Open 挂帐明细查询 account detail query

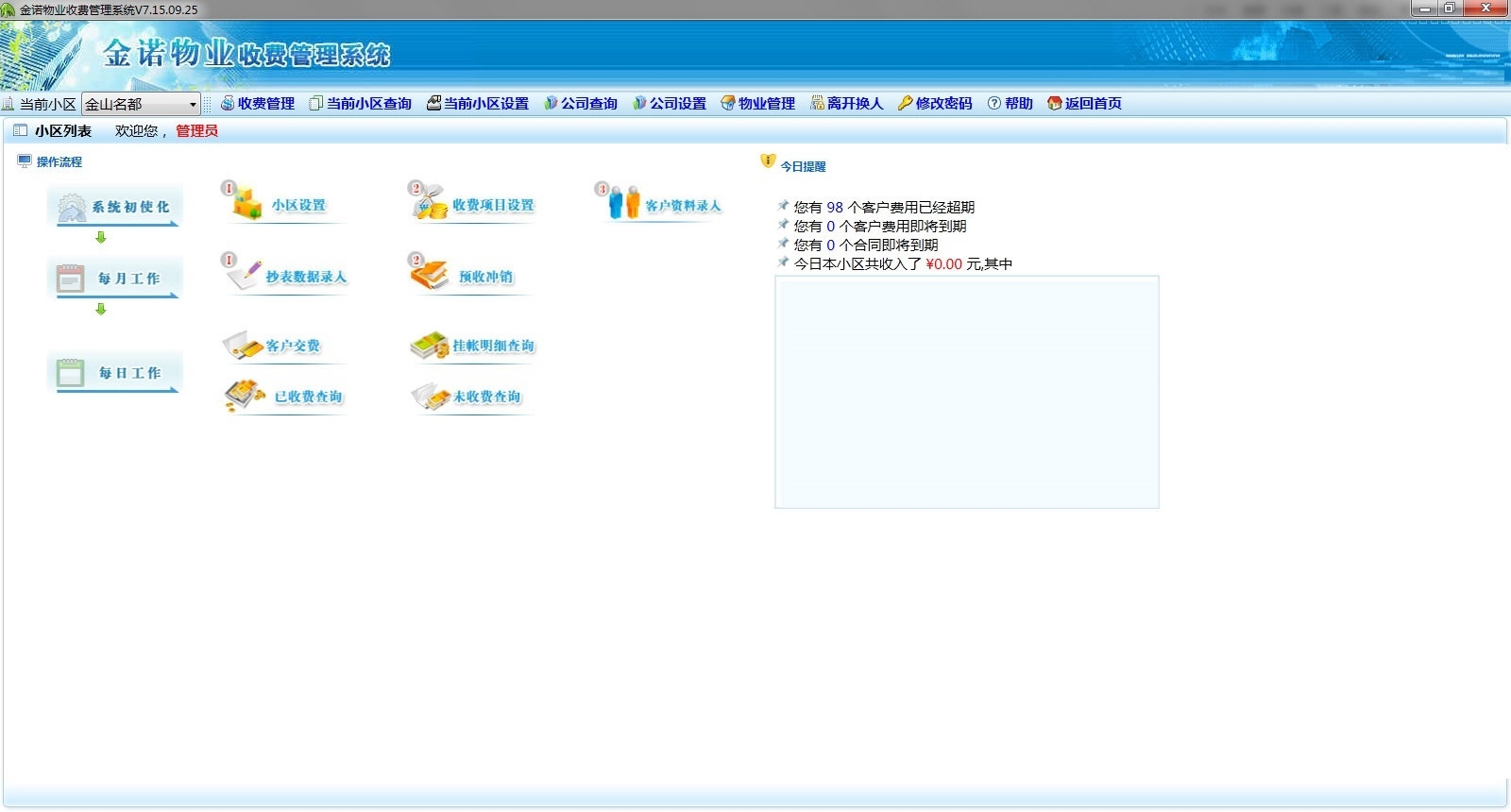point(475,346)
